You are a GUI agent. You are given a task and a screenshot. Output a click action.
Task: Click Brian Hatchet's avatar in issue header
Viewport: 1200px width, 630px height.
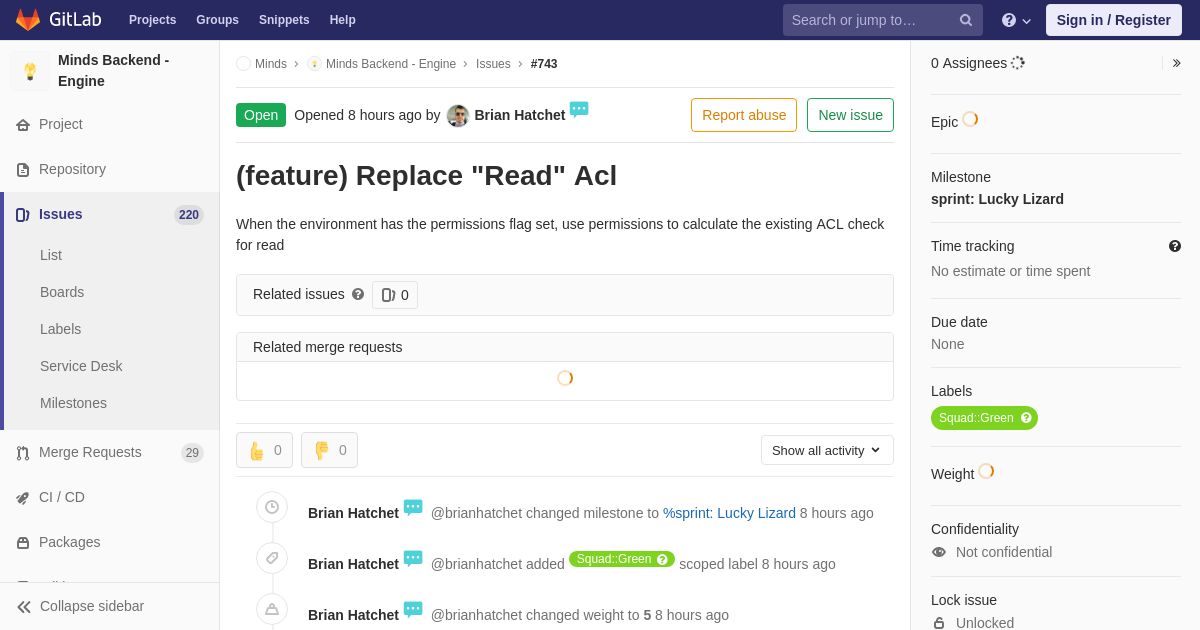click(x=458, y=116)
